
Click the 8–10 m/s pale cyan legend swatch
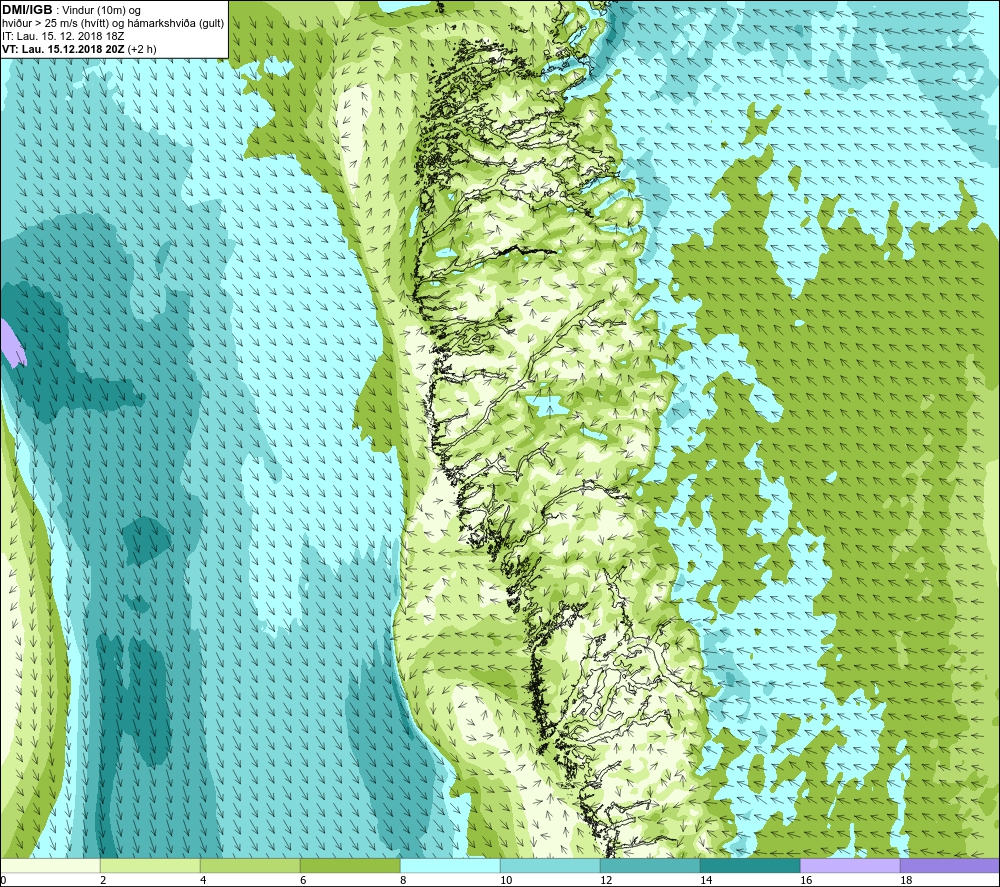[450, 865]
